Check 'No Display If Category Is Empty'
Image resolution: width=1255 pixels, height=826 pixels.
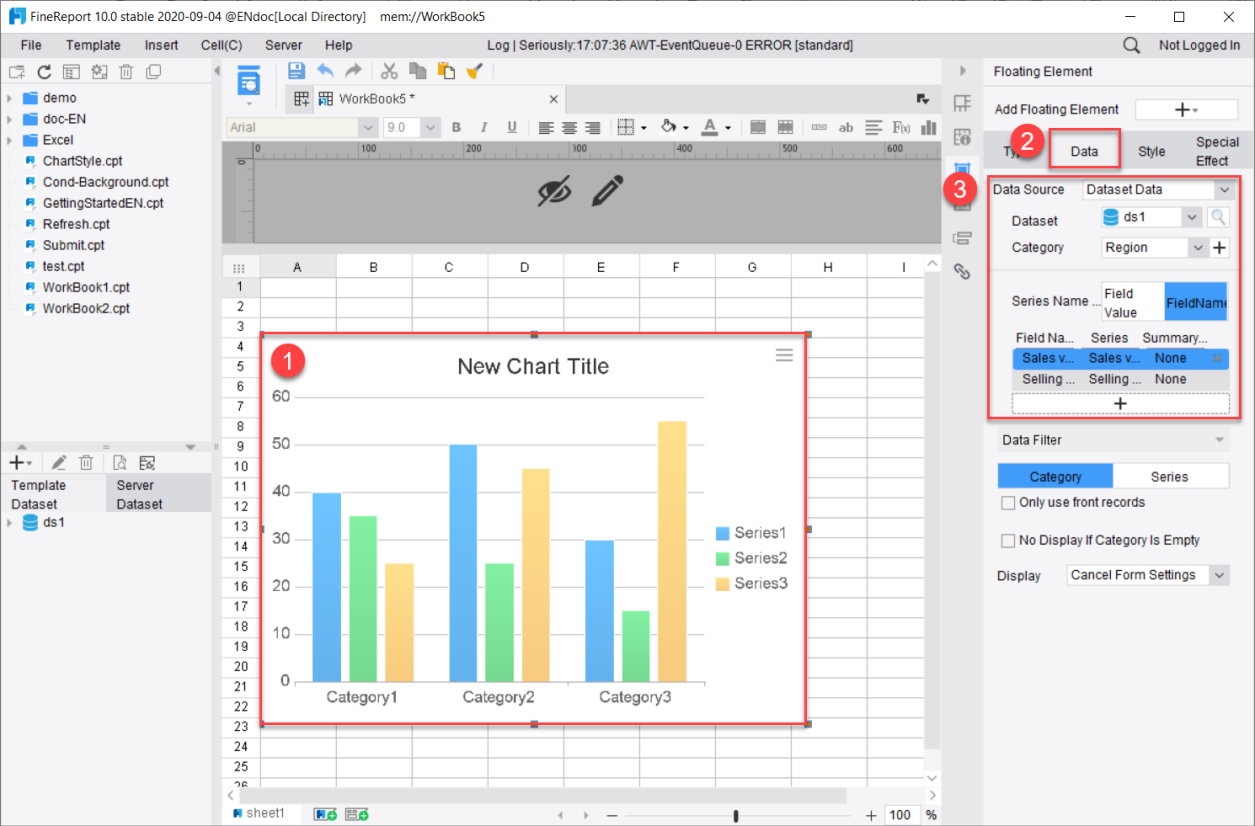(x=1008, y=540)
